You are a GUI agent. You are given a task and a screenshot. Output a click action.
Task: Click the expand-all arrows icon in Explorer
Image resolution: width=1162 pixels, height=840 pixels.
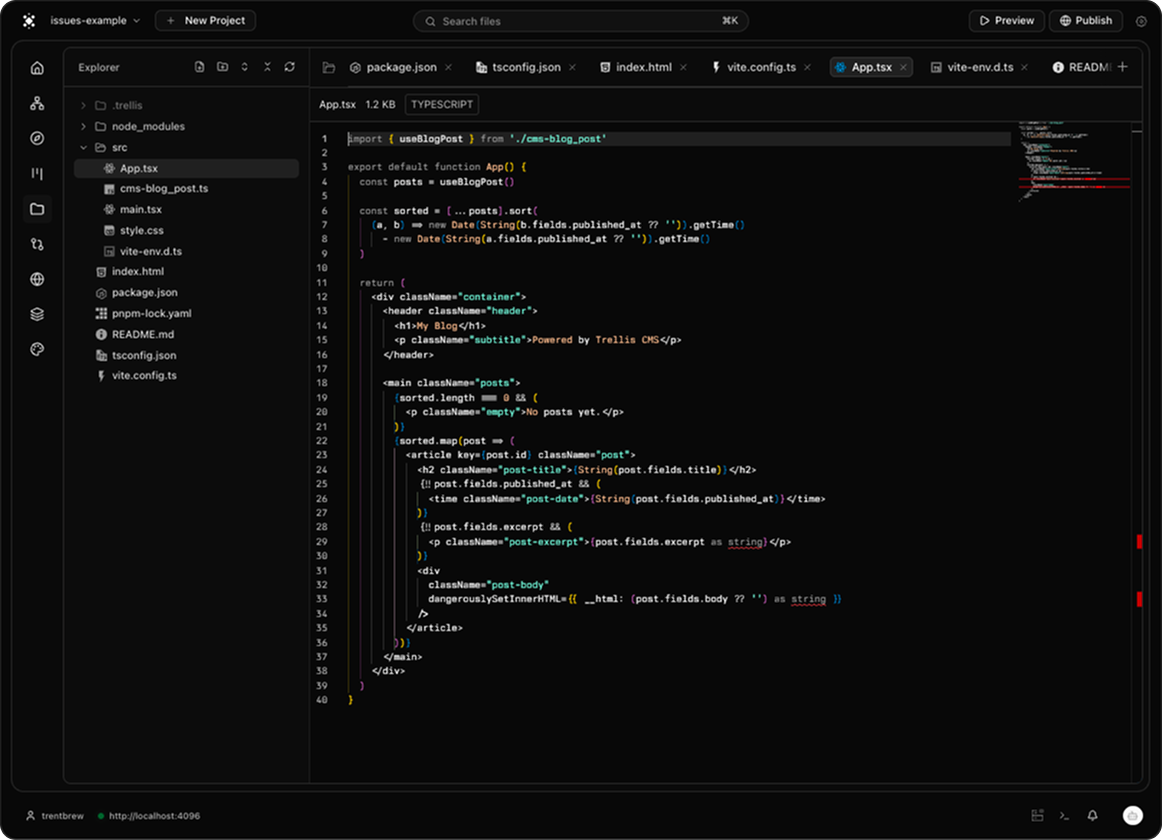click(x=245, y=67)
